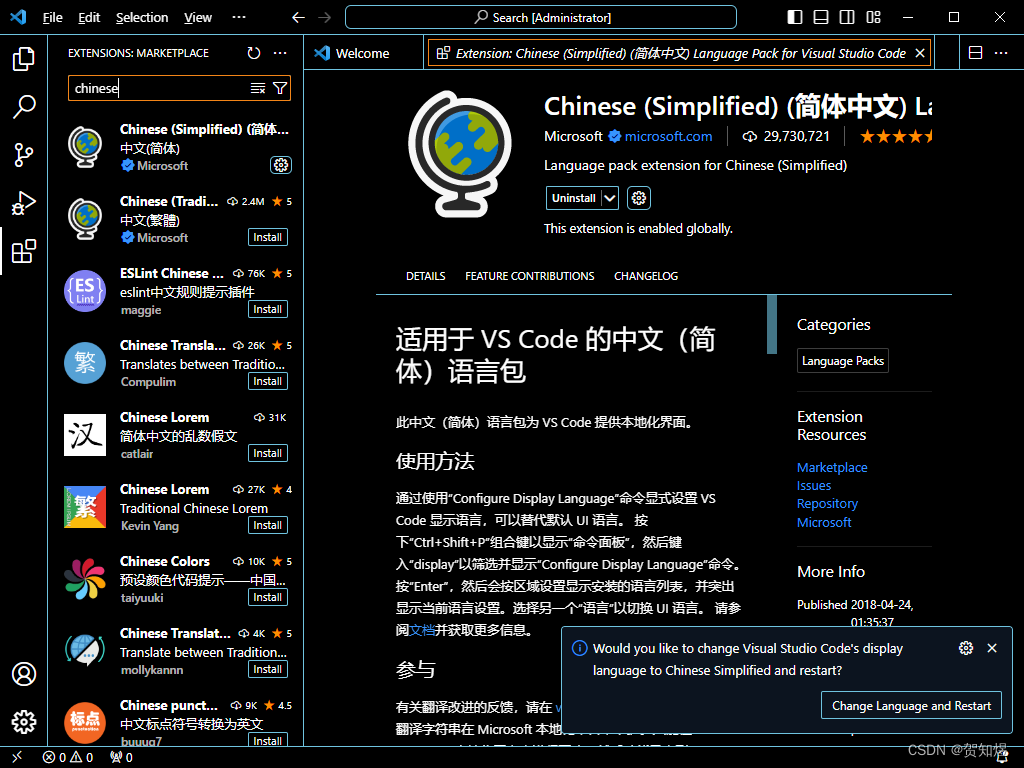Go forward with the navigation arrow
The width and height of the screenshot is (1024, 768).
(x=325, y=18)
